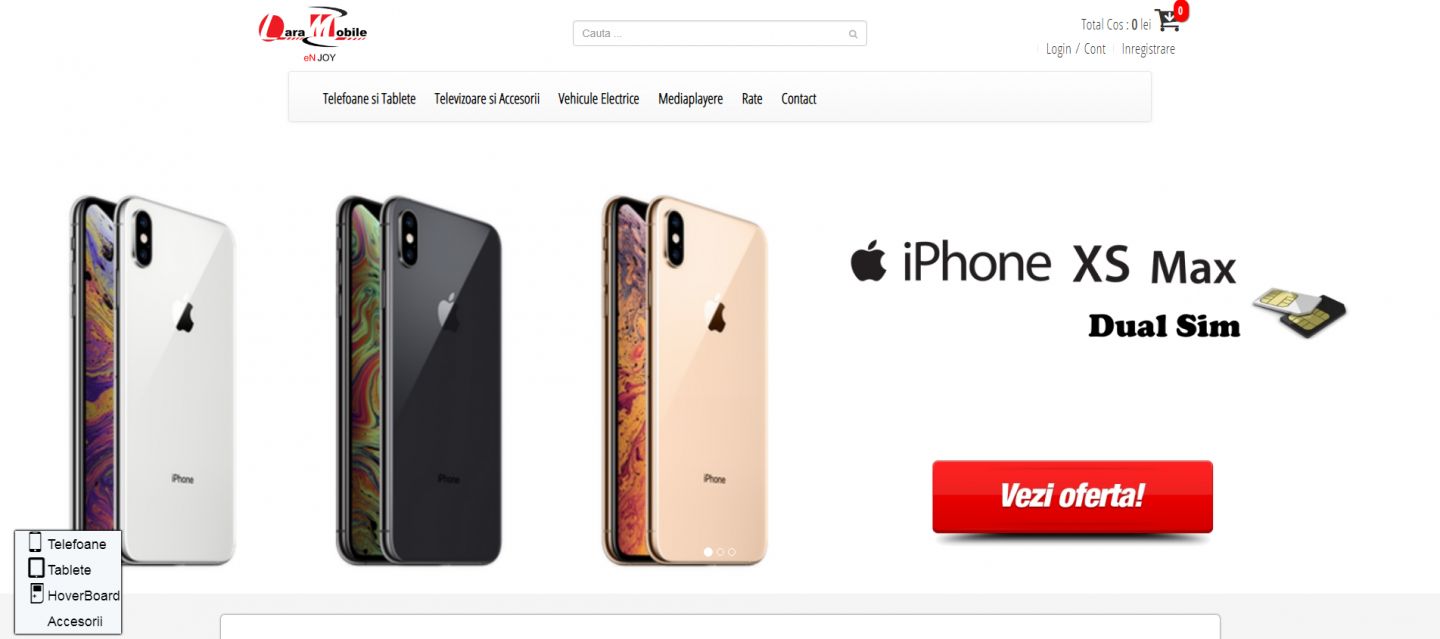Switch to the second carousel slide dot
Screen dimensions: 1440x639
coord(720,552)
